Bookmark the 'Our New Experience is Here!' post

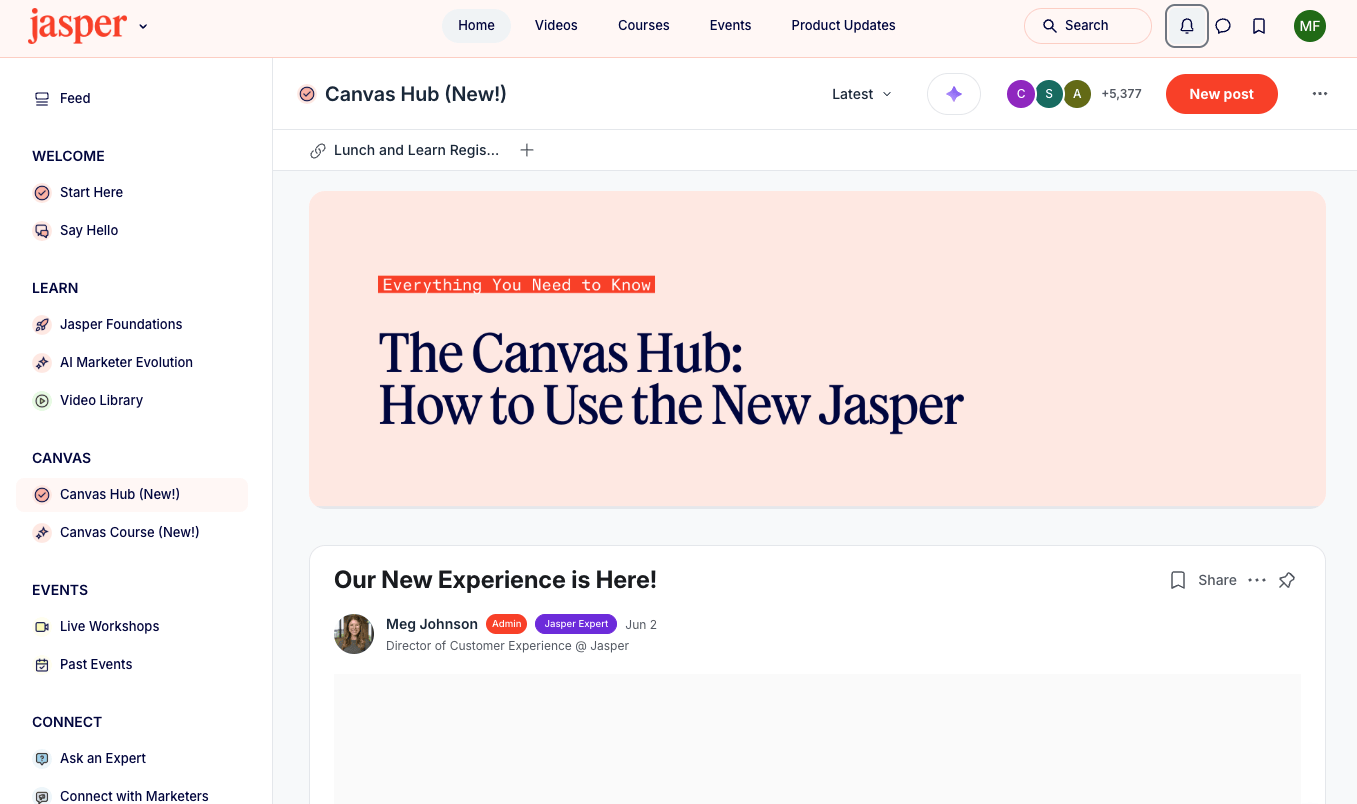click(x=1177, y=580)
